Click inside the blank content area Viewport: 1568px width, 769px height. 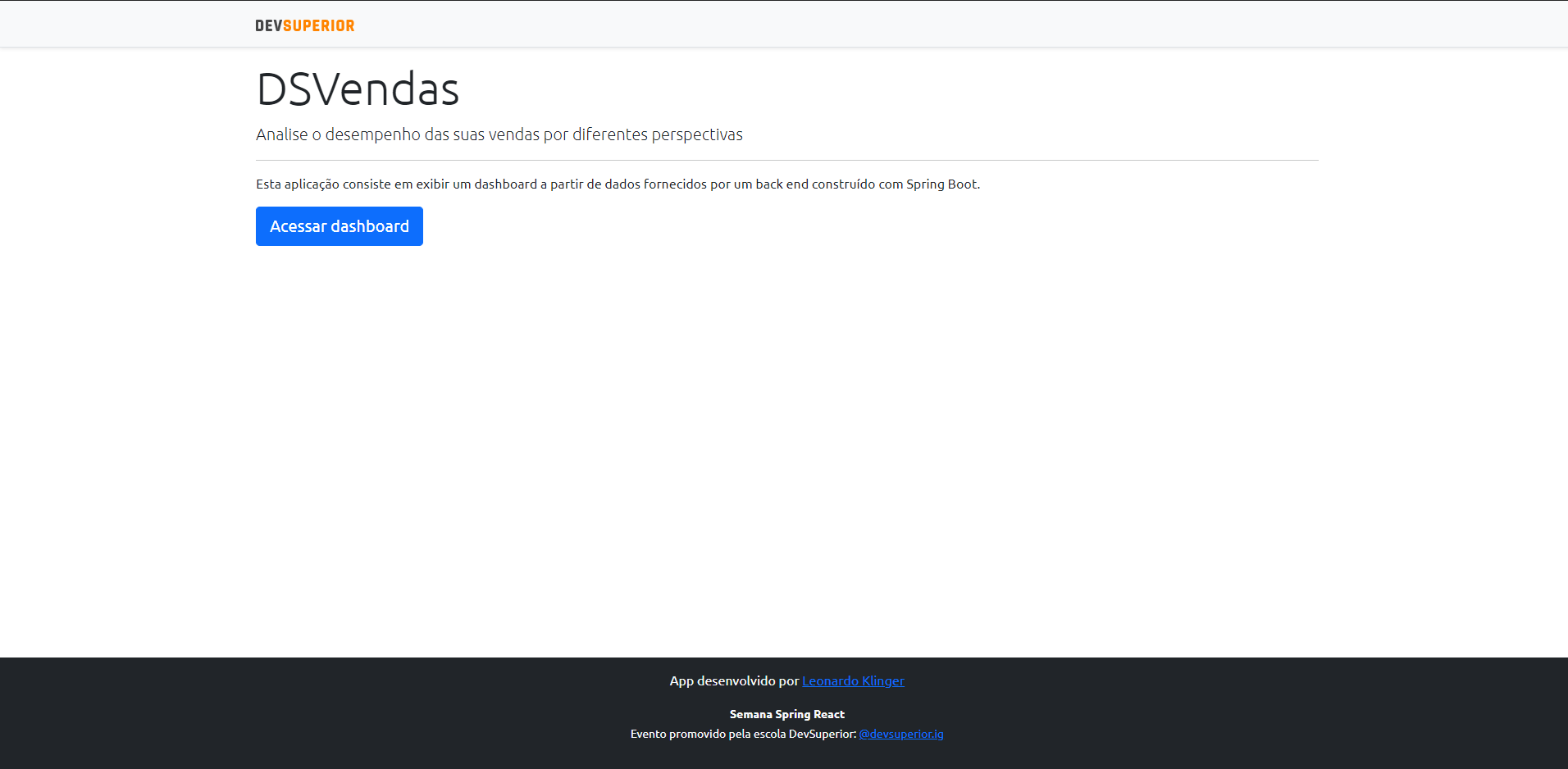pyautogui.click(x=784, y=451)
